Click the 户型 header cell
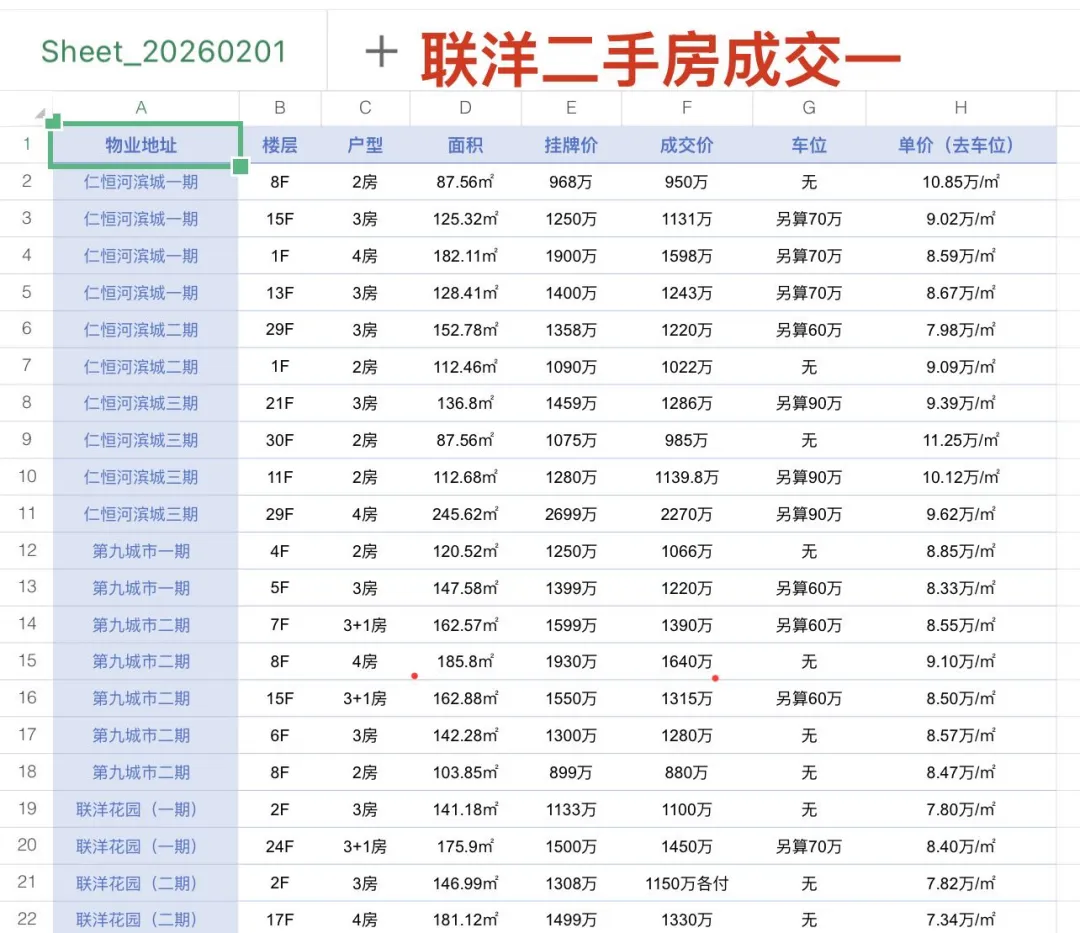The height and width of the screenshot is (933, 1080). [365, 145]
